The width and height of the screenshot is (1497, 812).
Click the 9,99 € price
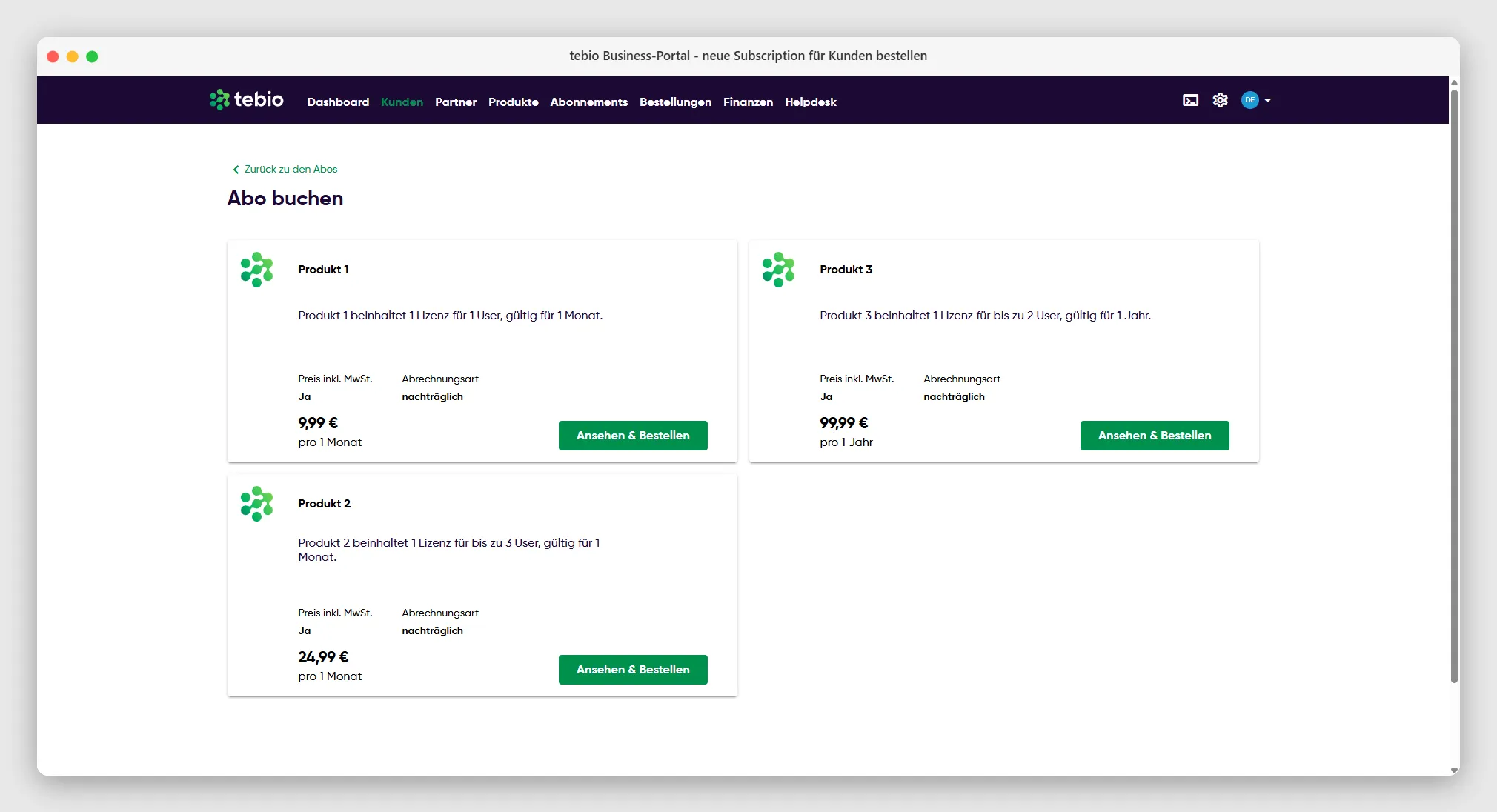point(318,423)
